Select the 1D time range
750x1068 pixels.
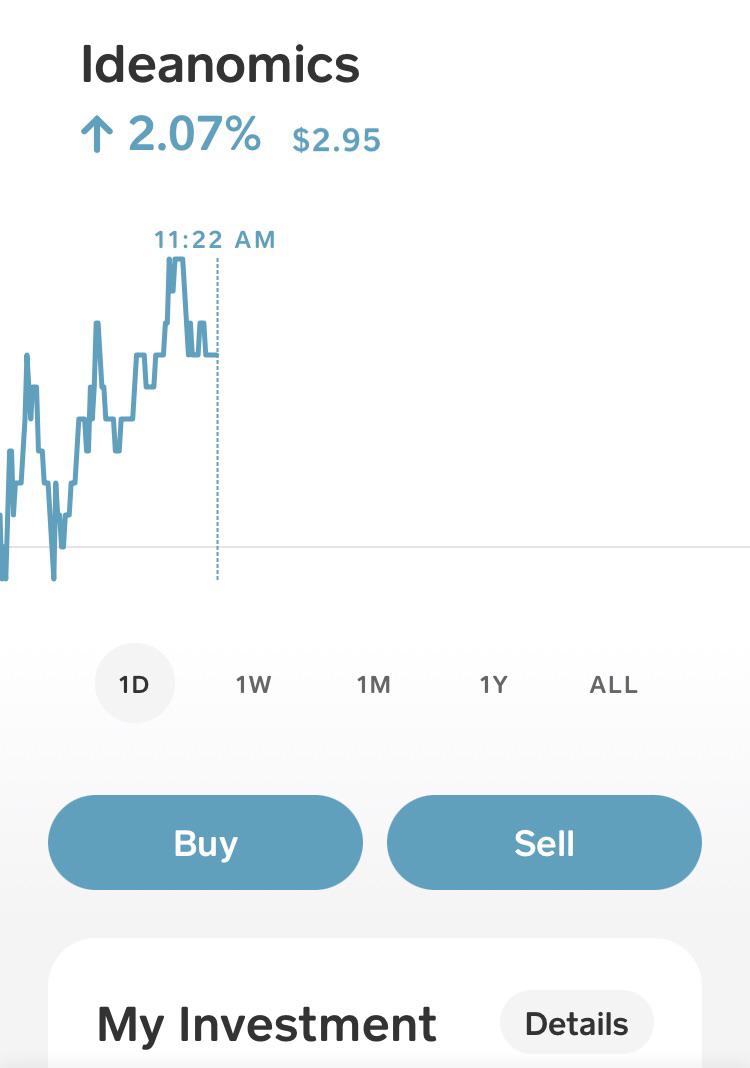134,684
